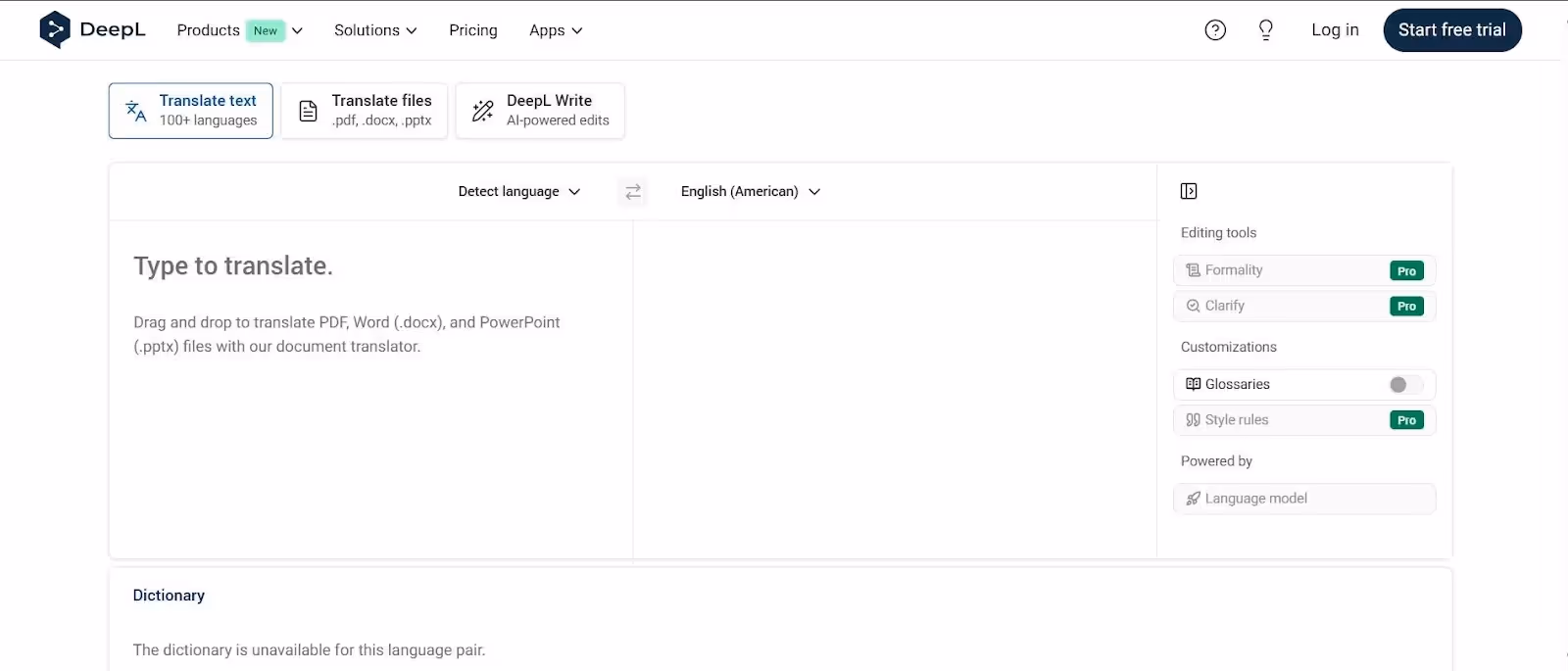Click the Start free trial button
The image size is (1568, 671).
pos(1451,29)
